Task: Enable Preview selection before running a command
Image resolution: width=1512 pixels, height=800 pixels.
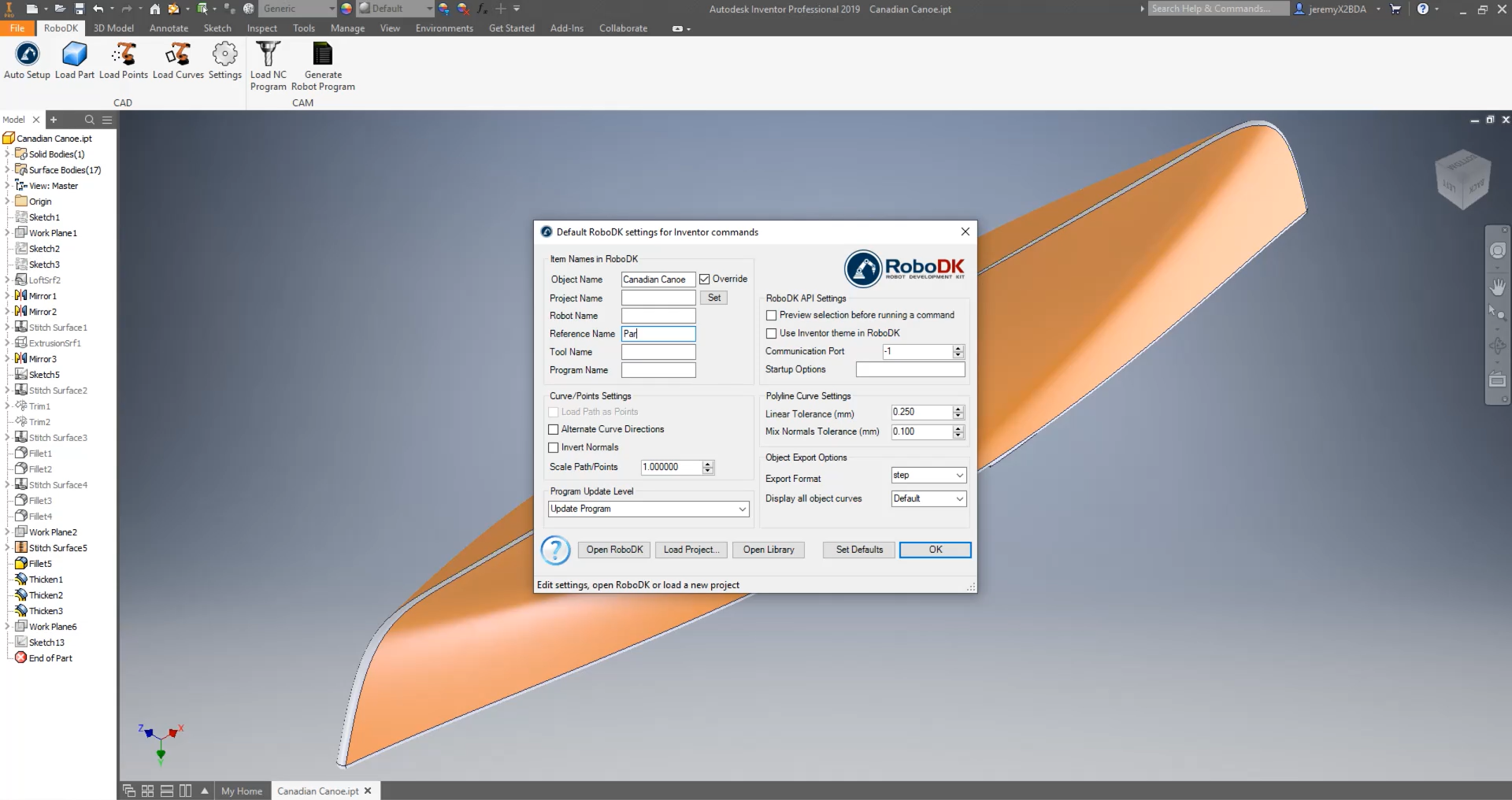Action: tap(772, 315)
